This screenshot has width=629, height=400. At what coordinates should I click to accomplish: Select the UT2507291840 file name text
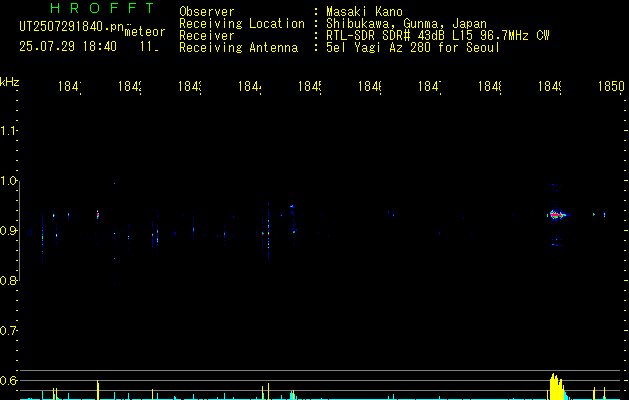pos(72,27)
